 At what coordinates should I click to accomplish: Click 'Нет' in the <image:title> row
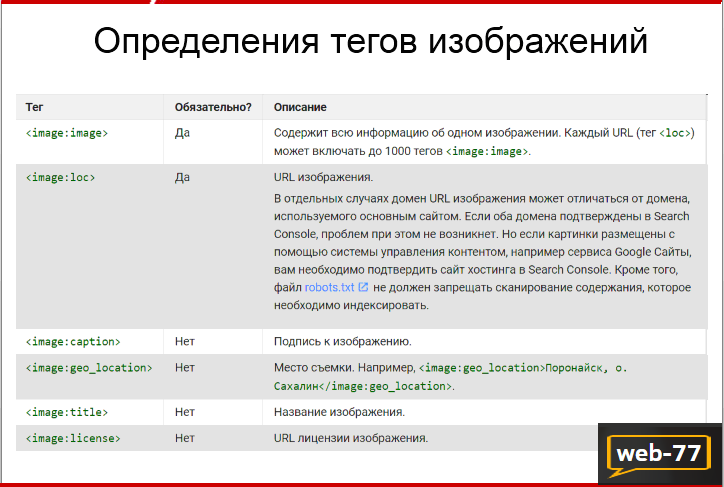pyautogui.click(x=185, y=412)
